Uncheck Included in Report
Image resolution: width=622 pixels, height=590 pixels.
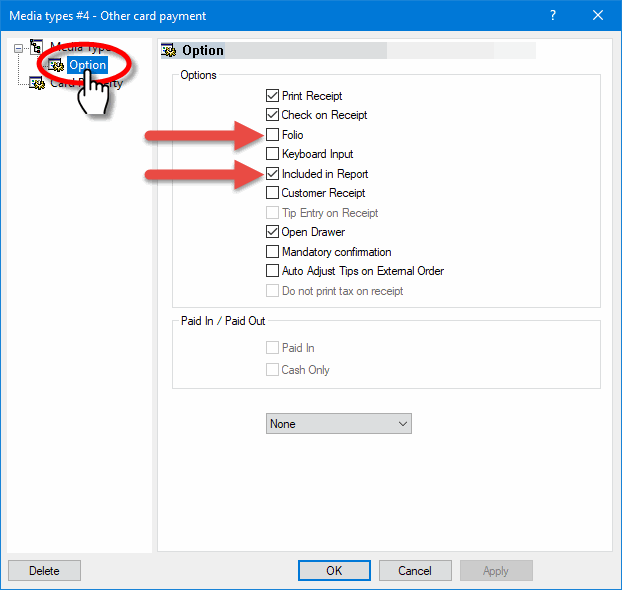(272, 174)
